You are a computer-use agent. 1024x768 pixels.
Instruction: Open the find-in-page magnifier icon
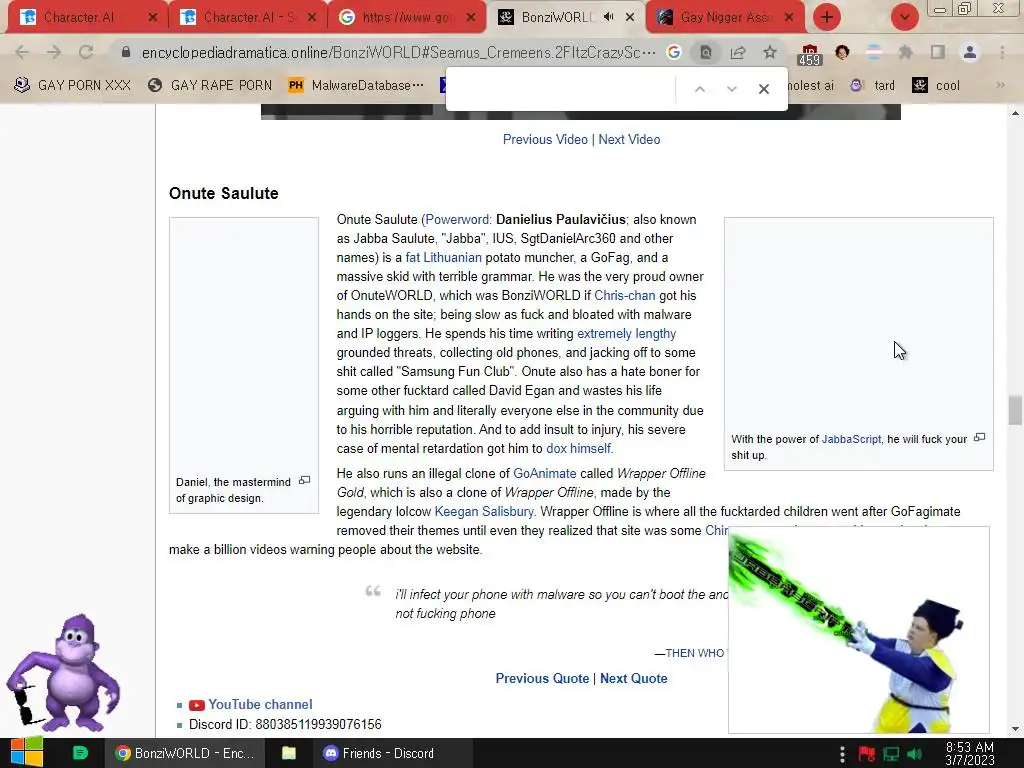pos(706,52)
